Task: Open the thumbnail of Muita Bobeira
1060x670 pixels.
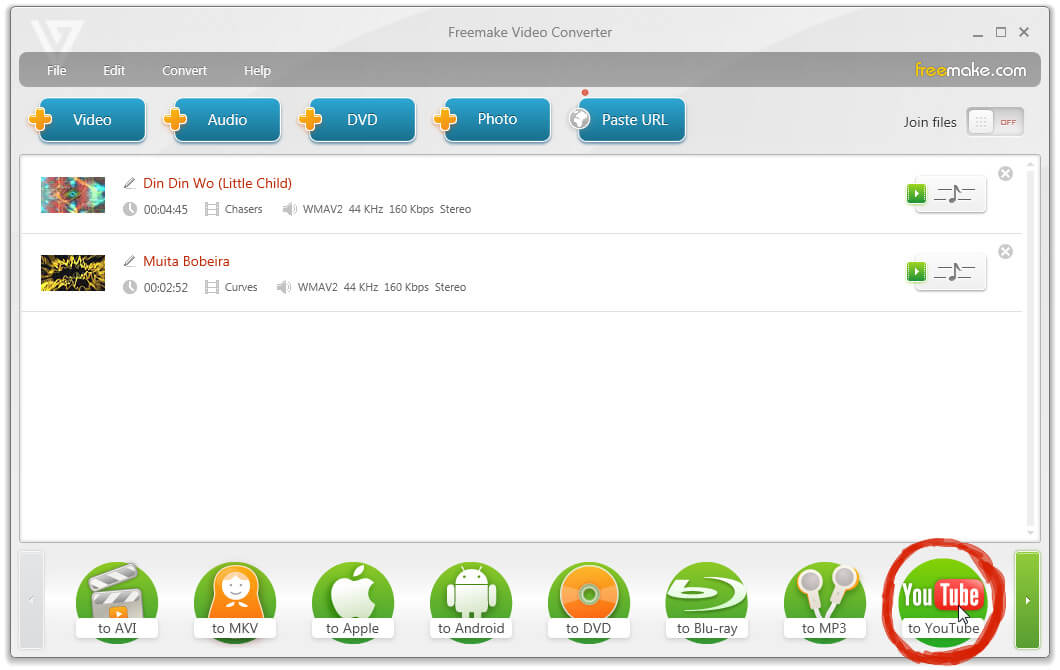Action: pyautogui.click(x=73, y=273)
